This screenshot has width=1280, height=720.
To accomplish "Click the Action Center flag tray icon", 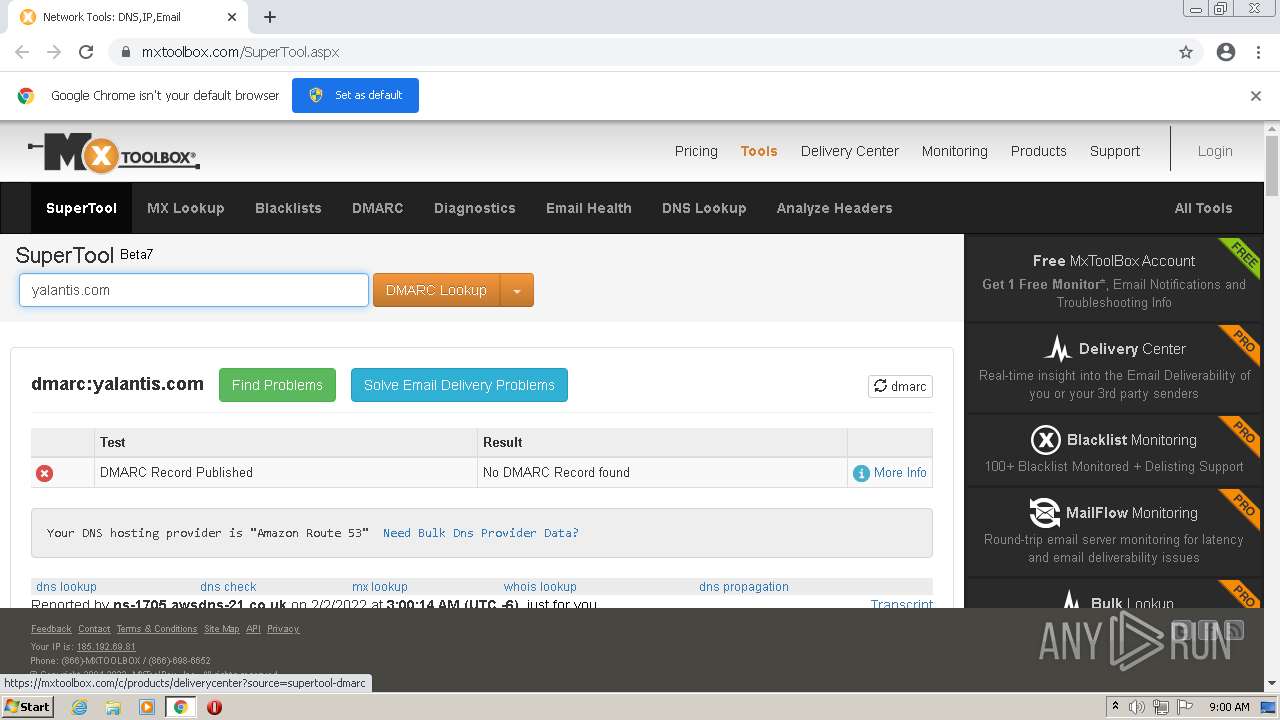I will tap(1184, 707).
